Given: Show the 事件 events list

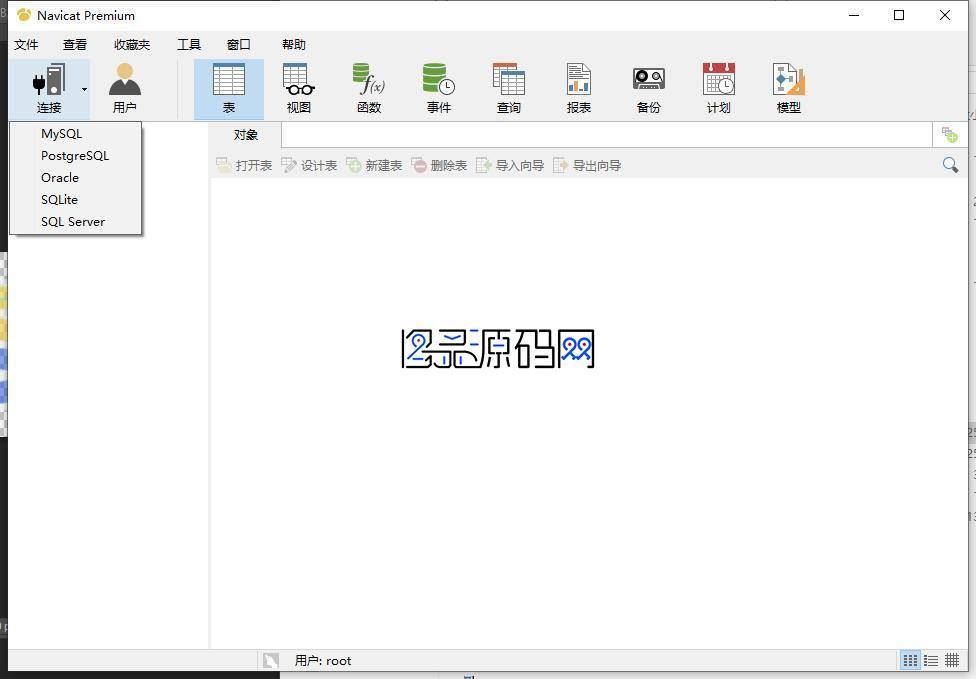Looking at the screenshot, I should point(439,88).
